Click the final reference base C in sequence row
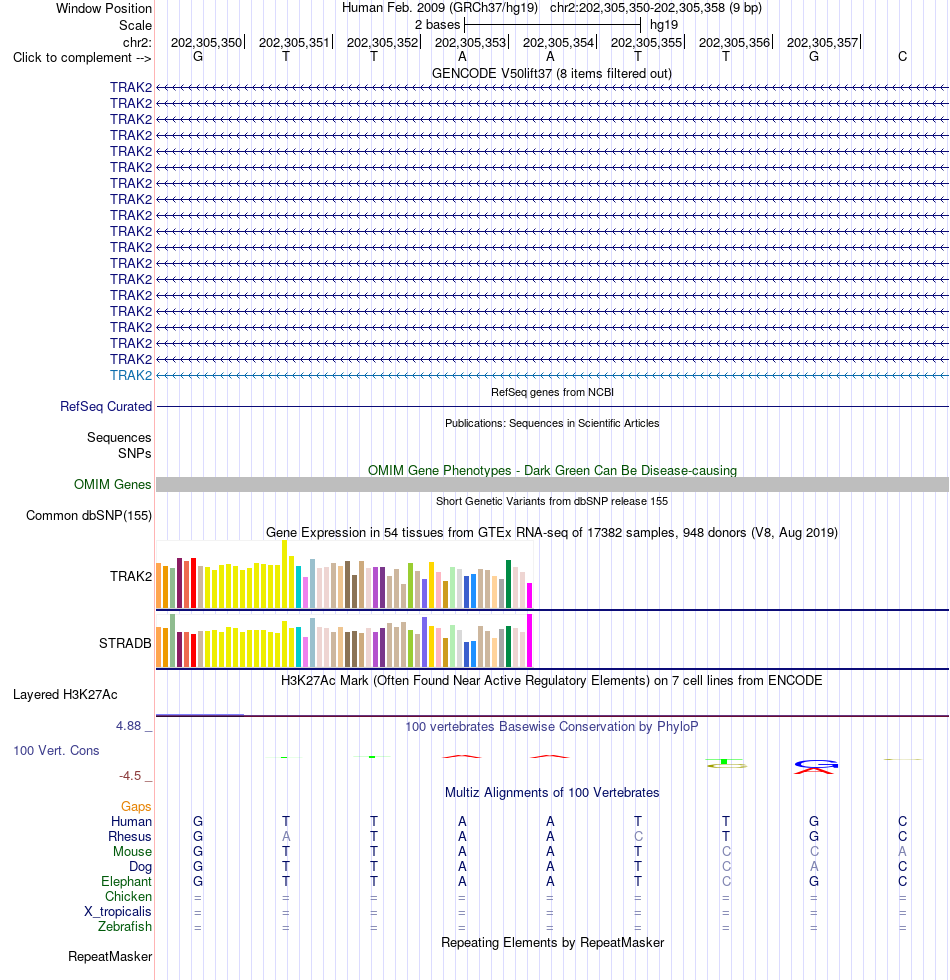The image size is (950, 980). (x=902, y=56)
